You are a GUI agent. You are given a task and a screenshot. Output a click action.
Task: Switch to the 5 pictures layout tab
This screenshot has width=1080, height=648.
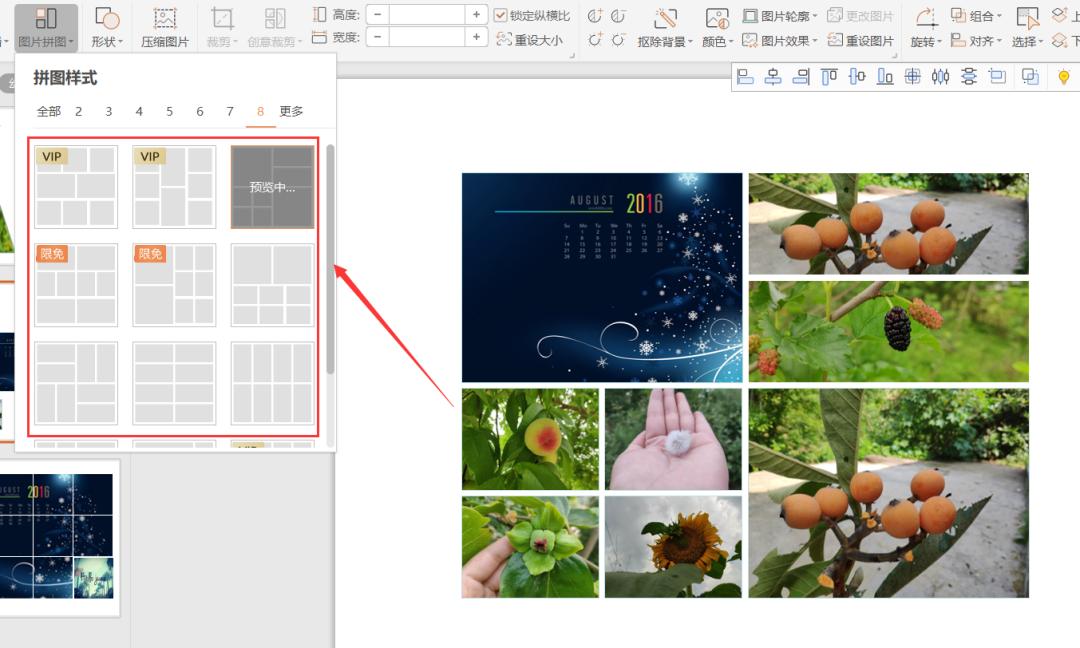coord(170,112)
